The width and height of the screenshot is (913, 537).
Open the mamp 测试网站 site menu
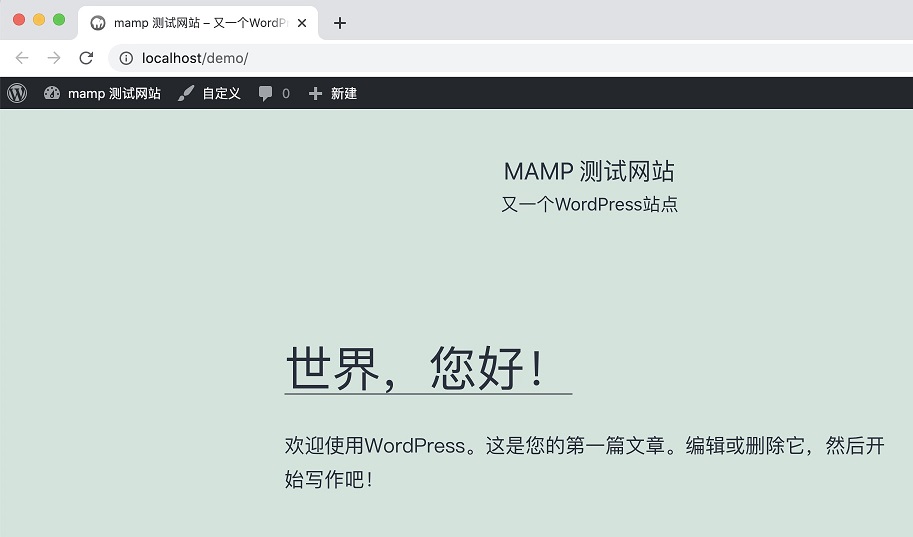coord(114,93)
